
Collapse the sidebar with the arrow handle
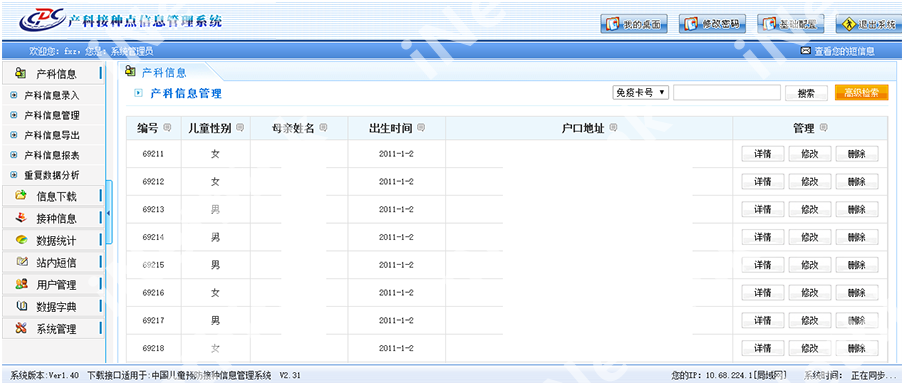point(109,213)
